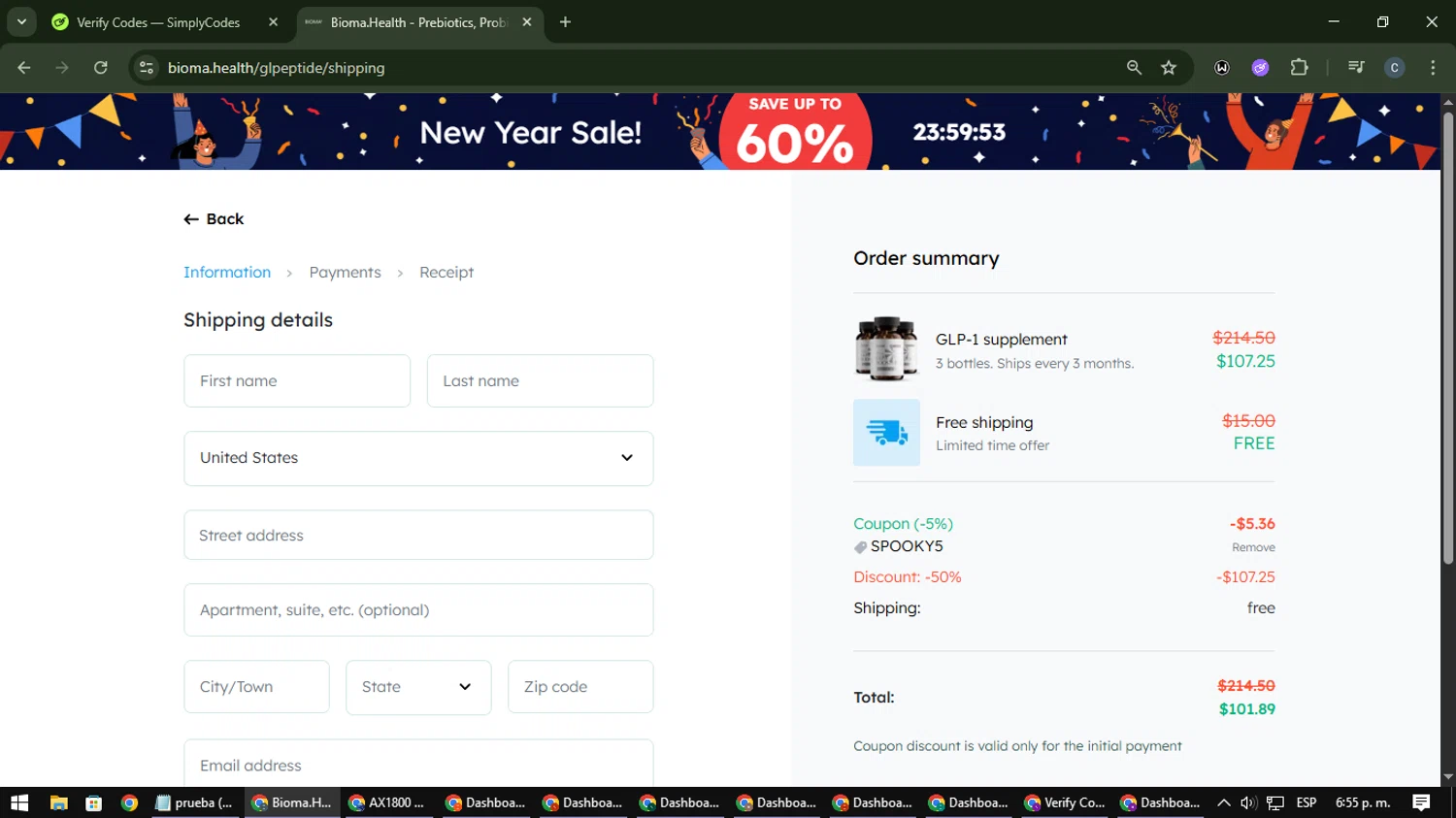
Task: View site information icon in address bar
Action: [147, 68]
